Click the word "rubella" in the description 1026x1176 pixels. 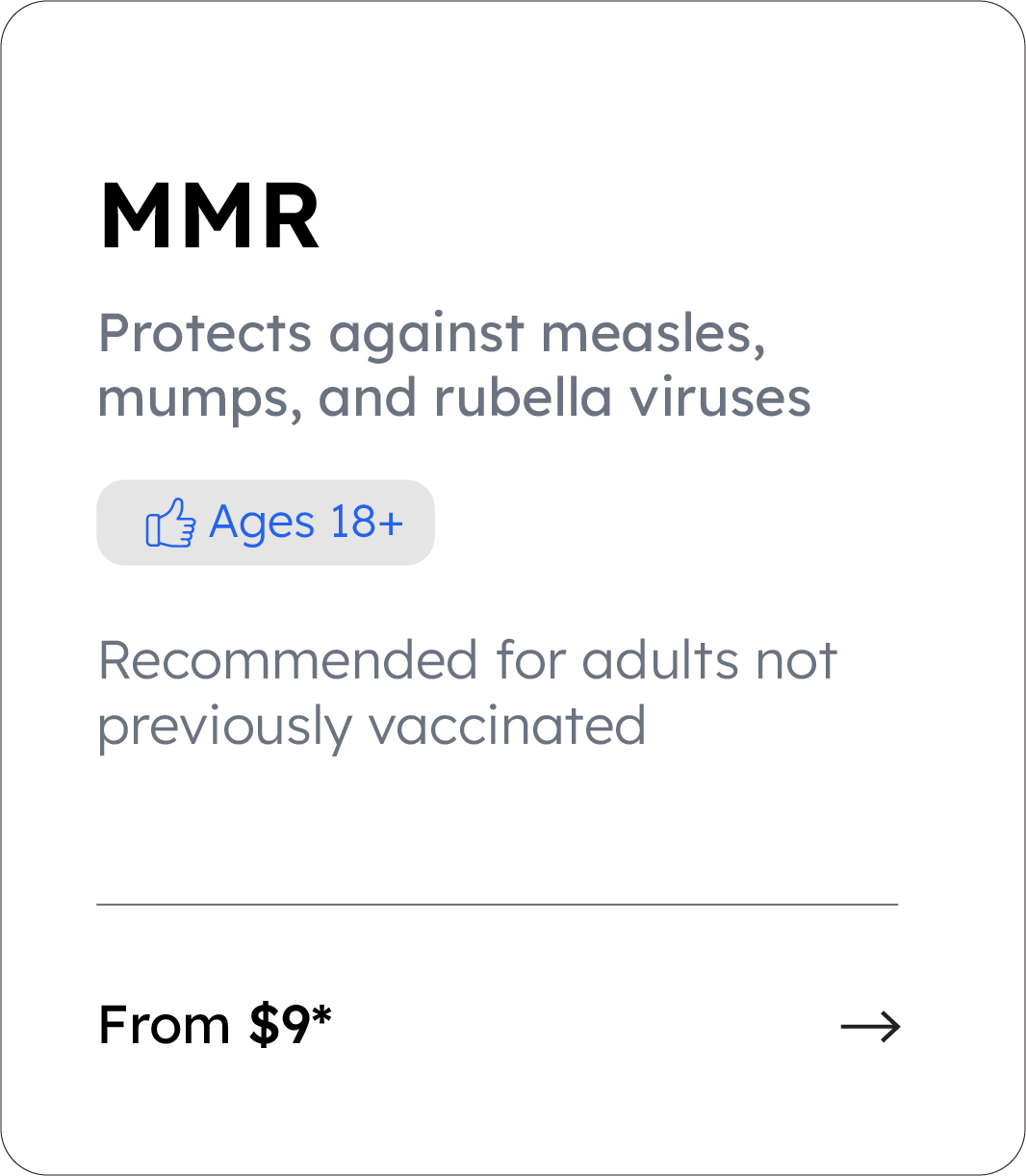point(523,398)
